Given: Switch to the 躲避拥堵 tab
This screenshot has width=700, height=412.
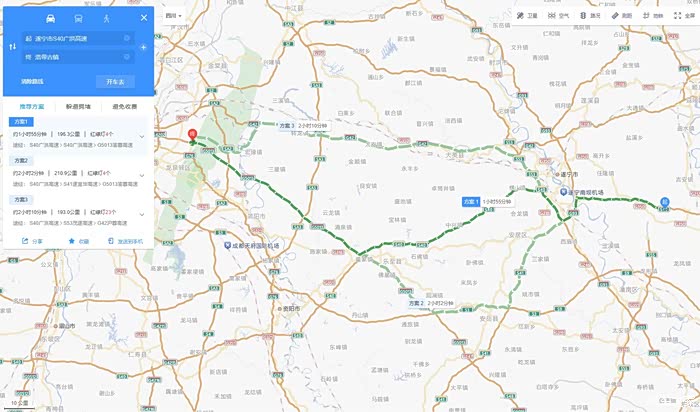Looking at the screenshot, I should (x=78, y=107).
